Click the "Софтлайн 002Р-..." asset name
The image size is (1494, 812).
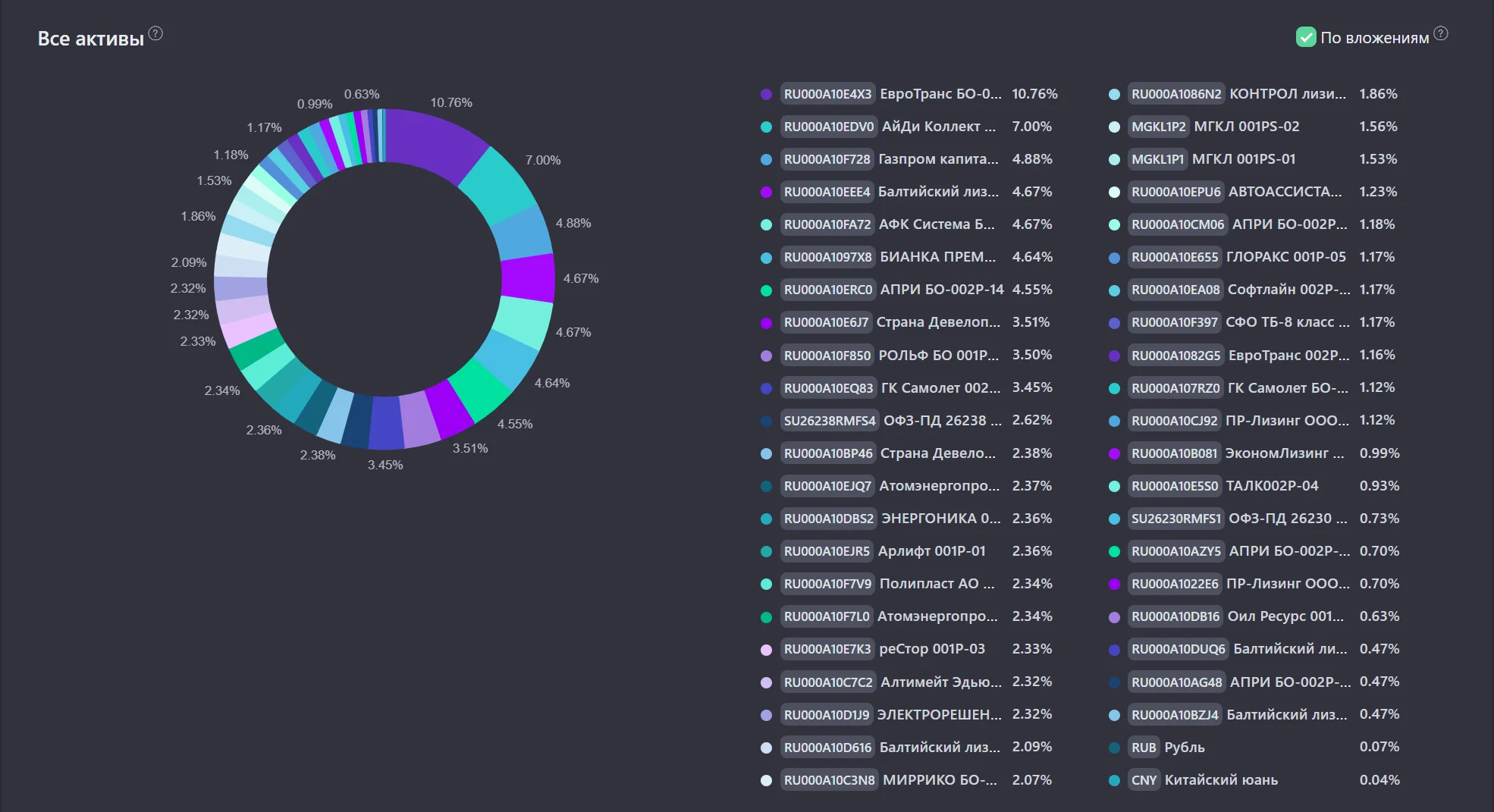[1289, 290]
